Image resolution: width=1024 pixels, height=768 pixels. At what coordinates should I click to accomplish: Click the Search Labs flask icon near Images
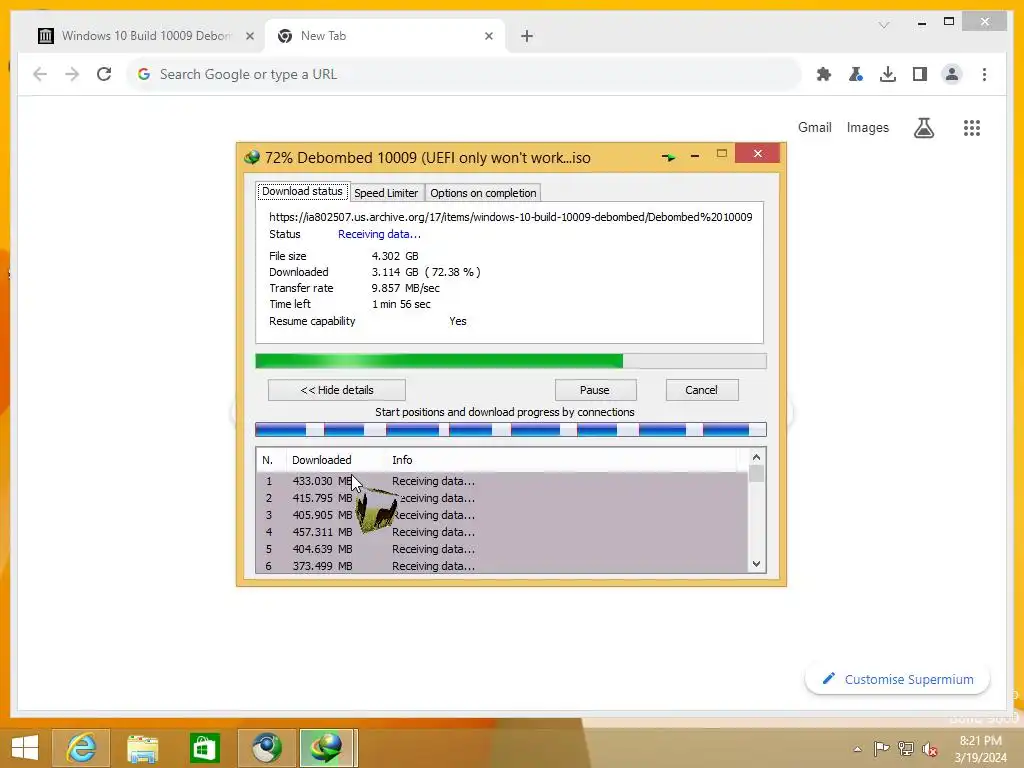coord(923,128)
